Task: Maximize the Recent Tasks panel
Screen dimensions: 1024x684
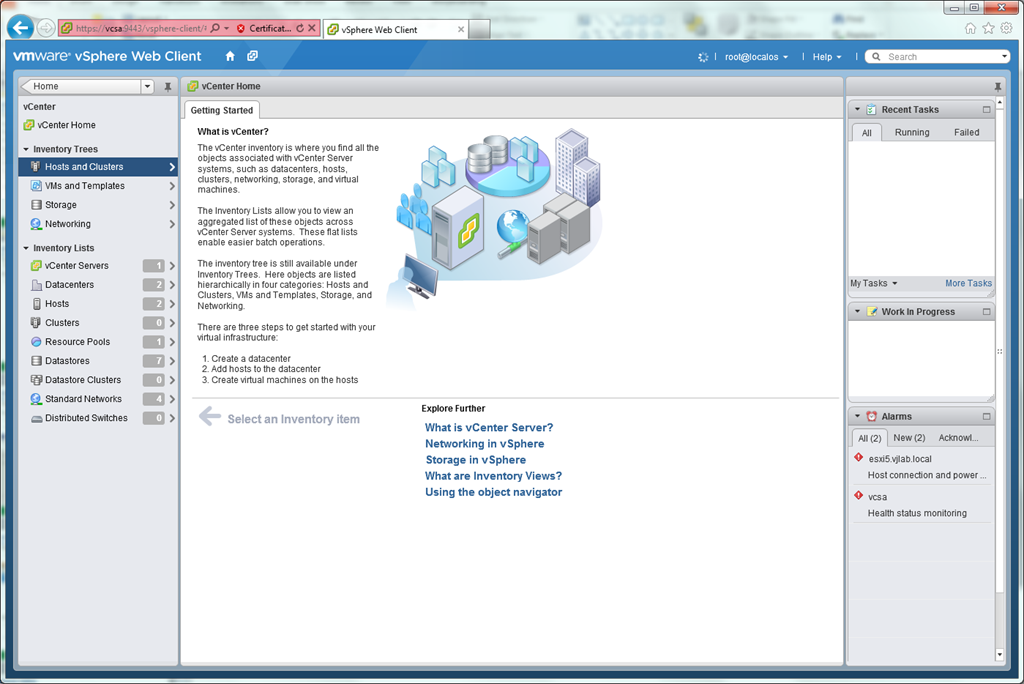Action: coord(986,110)
